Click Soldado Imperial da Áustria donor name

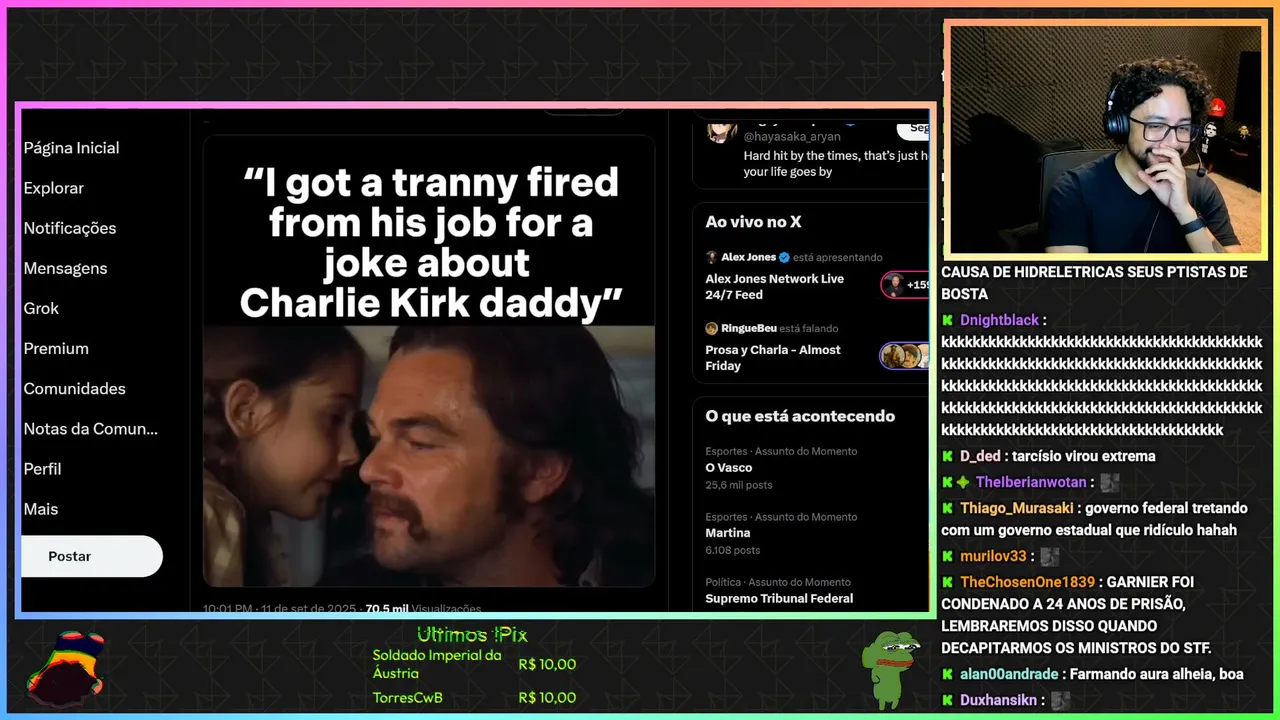[437, 664]
